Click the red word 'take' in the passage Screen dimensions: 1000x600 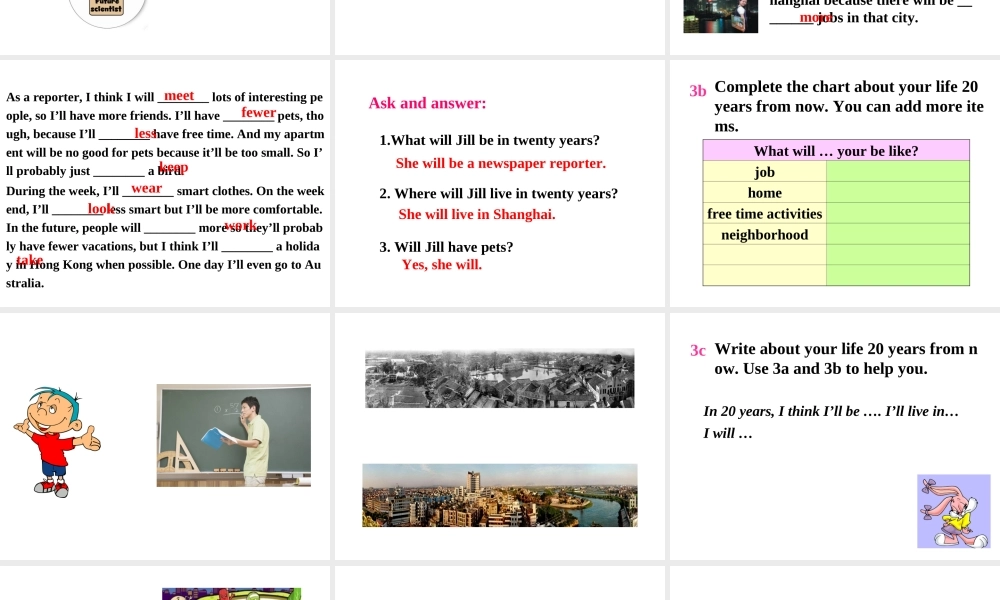(29, 260)
